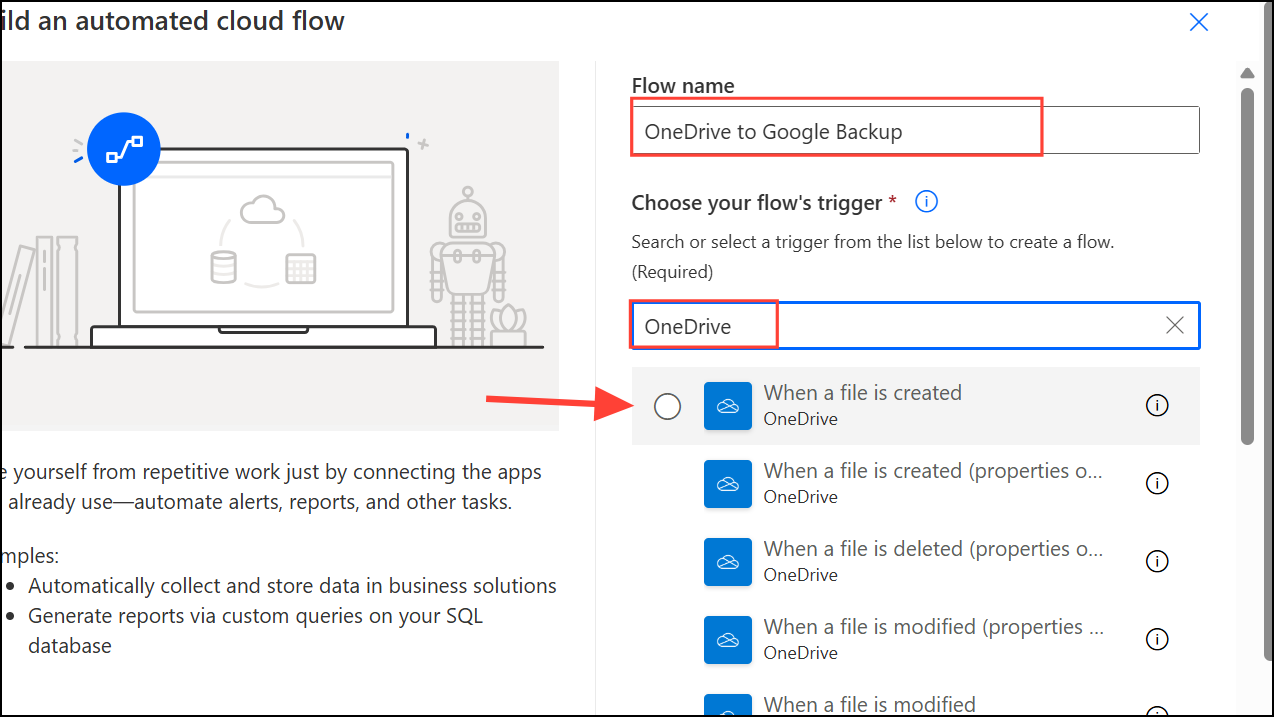Choose 'When a file is deleted (properties o...' trigger
This screenshot has height=717, width=1274.
pos(916,562)
